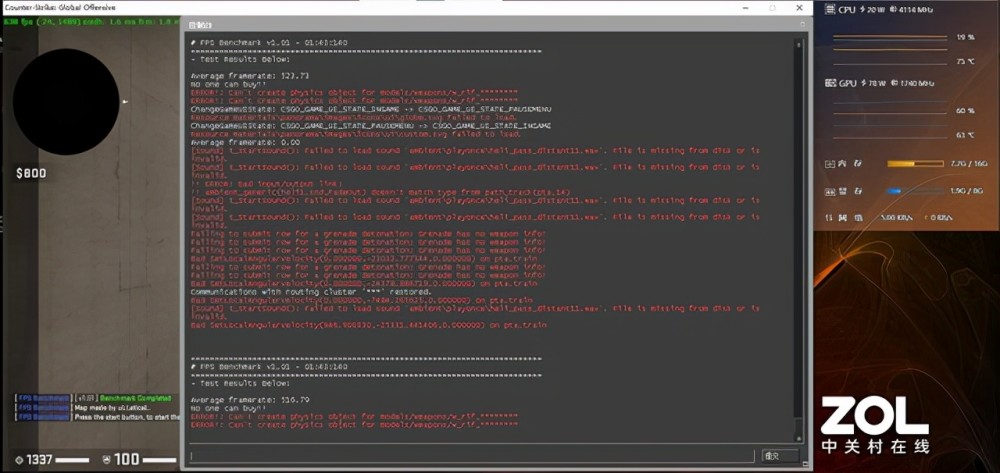Click the GPU 63 ℃ temperature value
1000x473 pixels.
point(966,135)
